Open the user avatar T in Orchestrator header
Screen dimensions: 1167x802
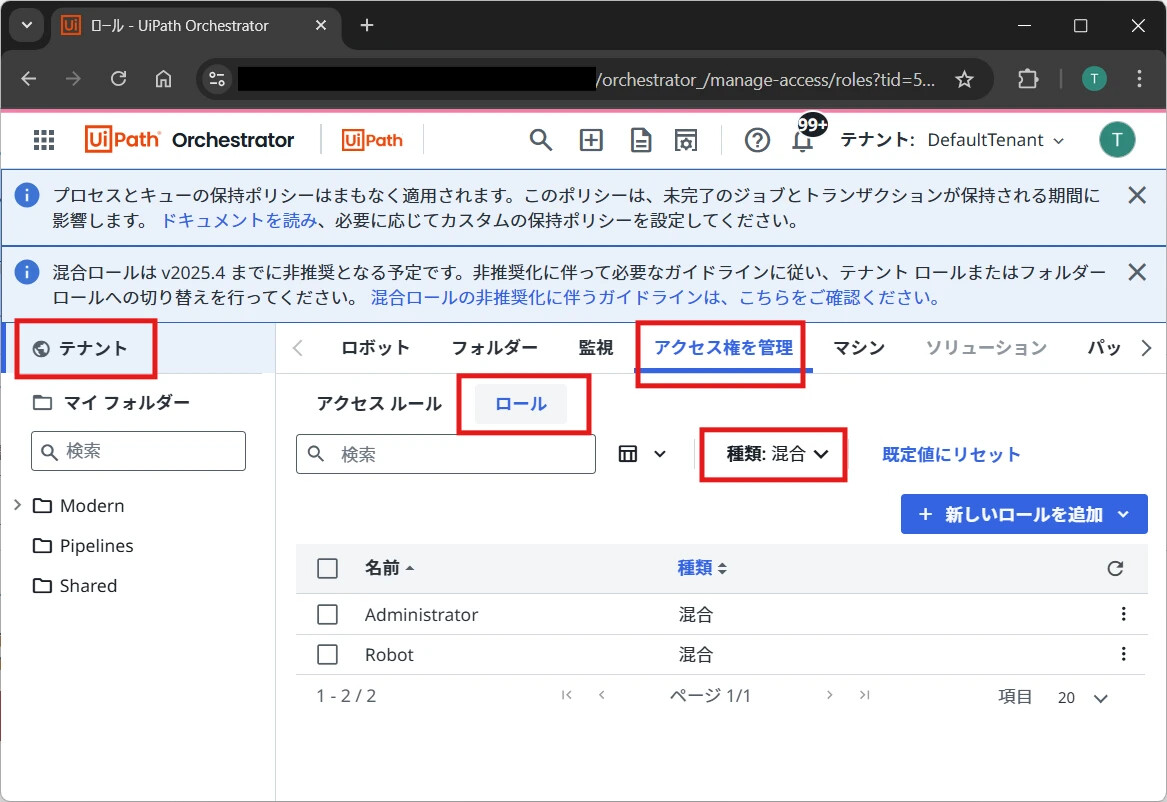click(x=1116, y=140)
